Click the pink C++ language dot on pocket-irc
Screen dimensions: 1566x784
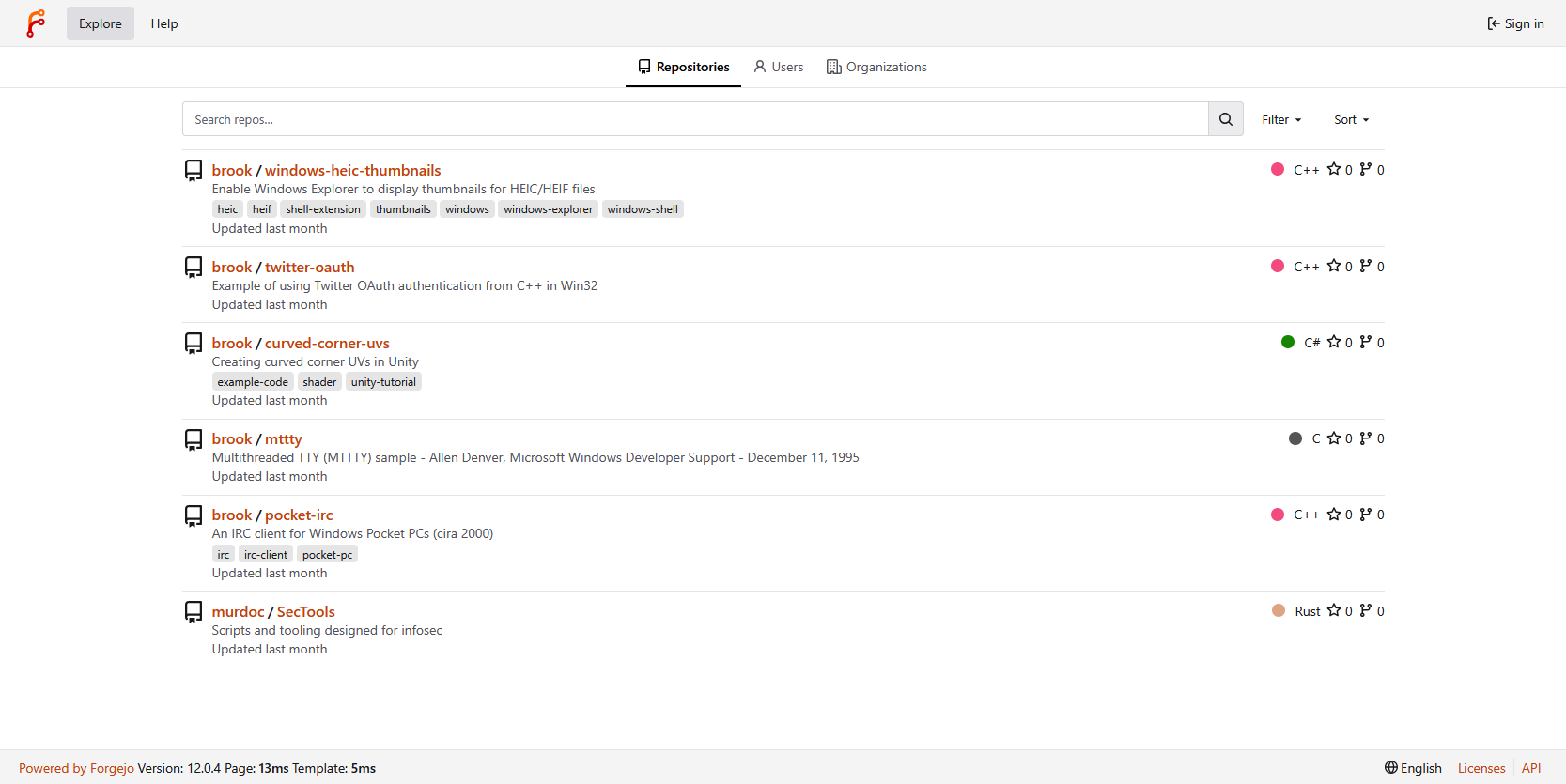pyautogui.click(x=1278, y=515)
